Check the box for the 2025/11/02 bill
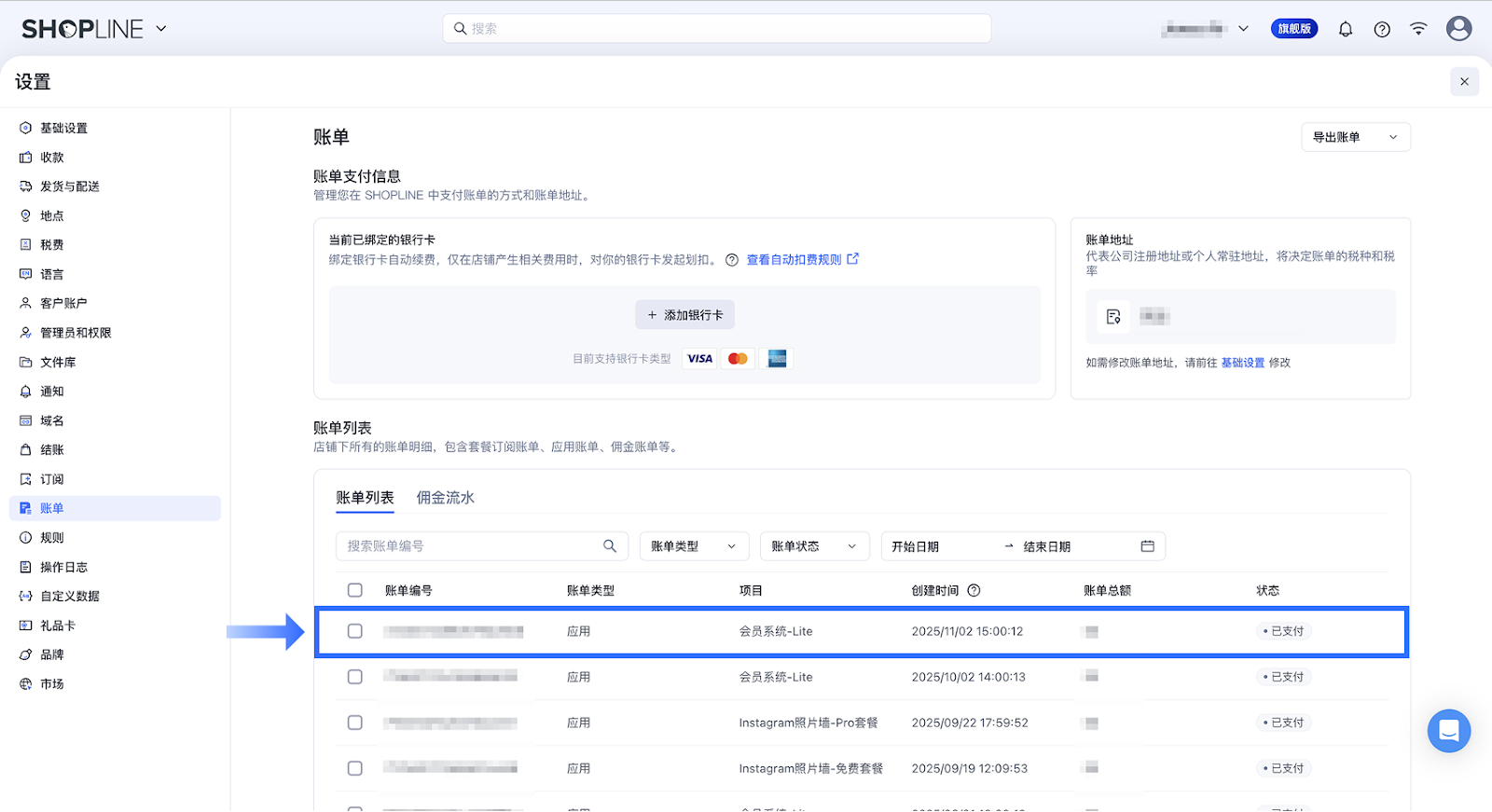The height and width of the screenshot is (812, 1492). 355,631
